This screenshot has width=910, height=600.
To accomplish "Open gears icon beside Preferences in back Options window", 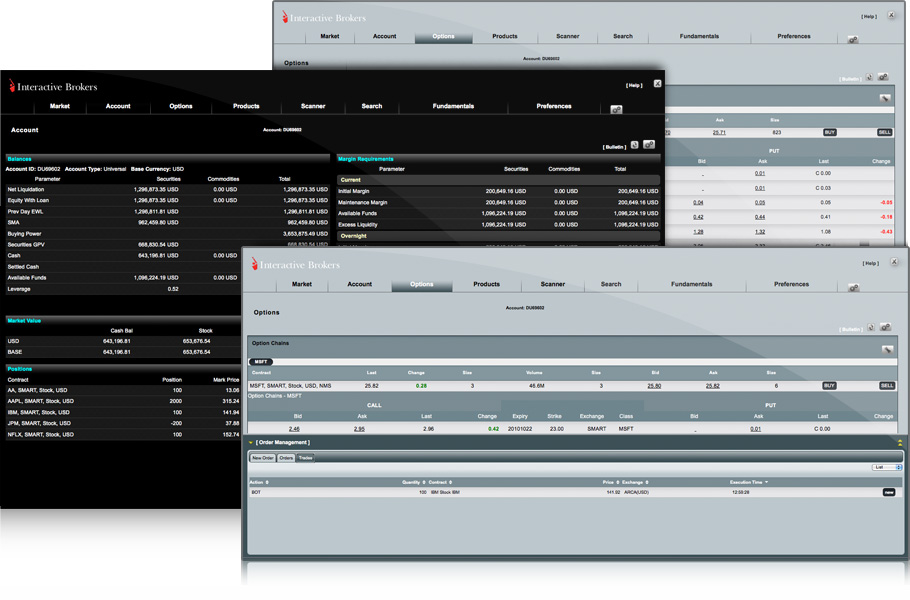I will [853, 40].
